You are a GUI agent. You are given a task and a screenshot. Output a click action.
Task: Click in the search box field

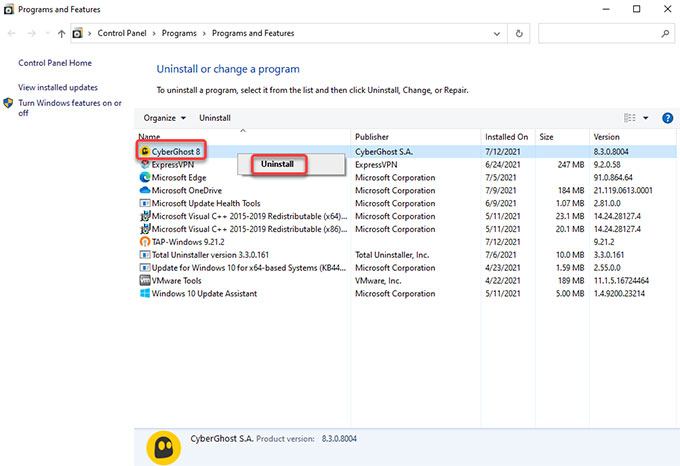606,33
